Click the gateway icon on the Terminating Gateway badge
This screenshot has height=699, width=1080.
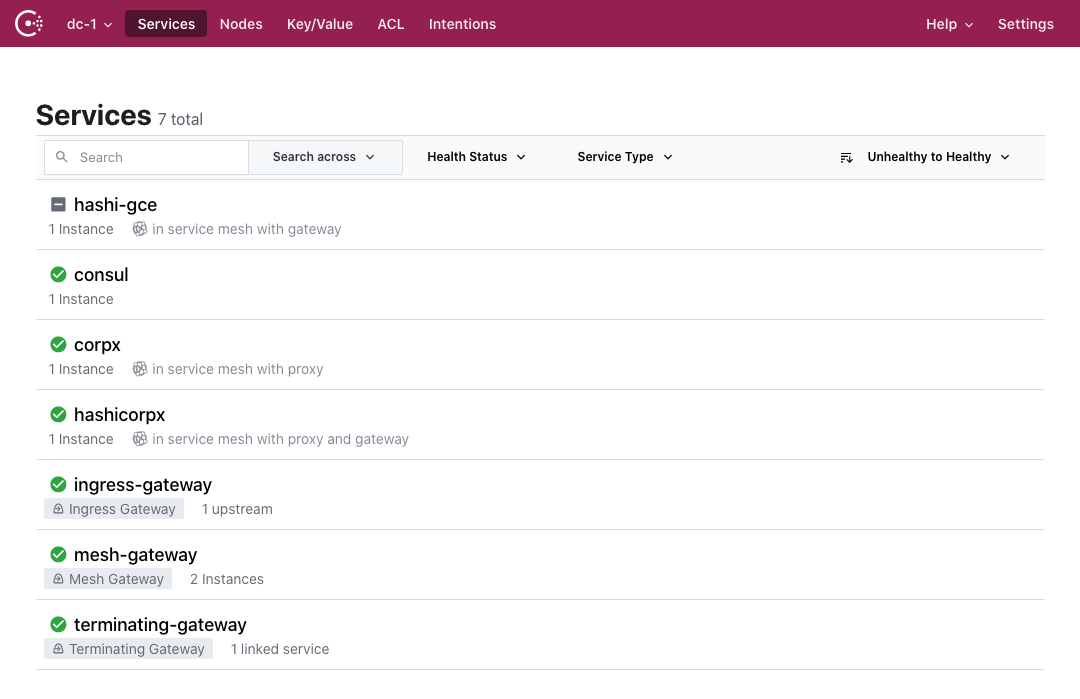tap(57, 649)
